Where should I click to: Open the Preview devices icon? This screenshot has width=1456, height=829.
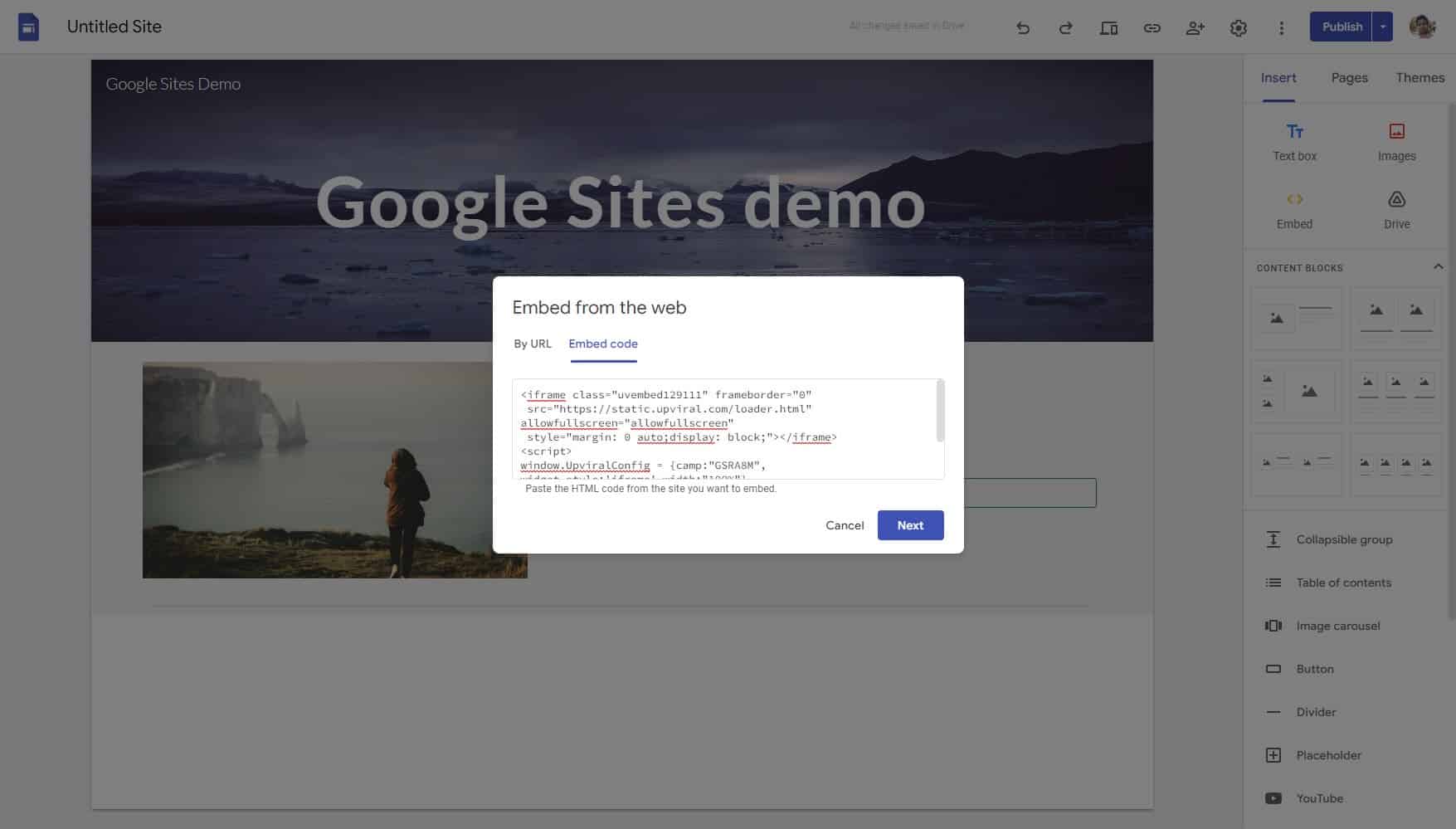pos(1108,27)
